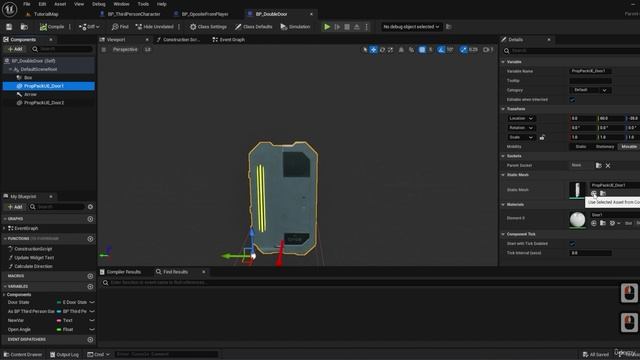Image resolution: width=640 pixels, height=360 pixels.
Task: Toggle grid snapping in the viewport toolbar
Action: tap(422, 50)
